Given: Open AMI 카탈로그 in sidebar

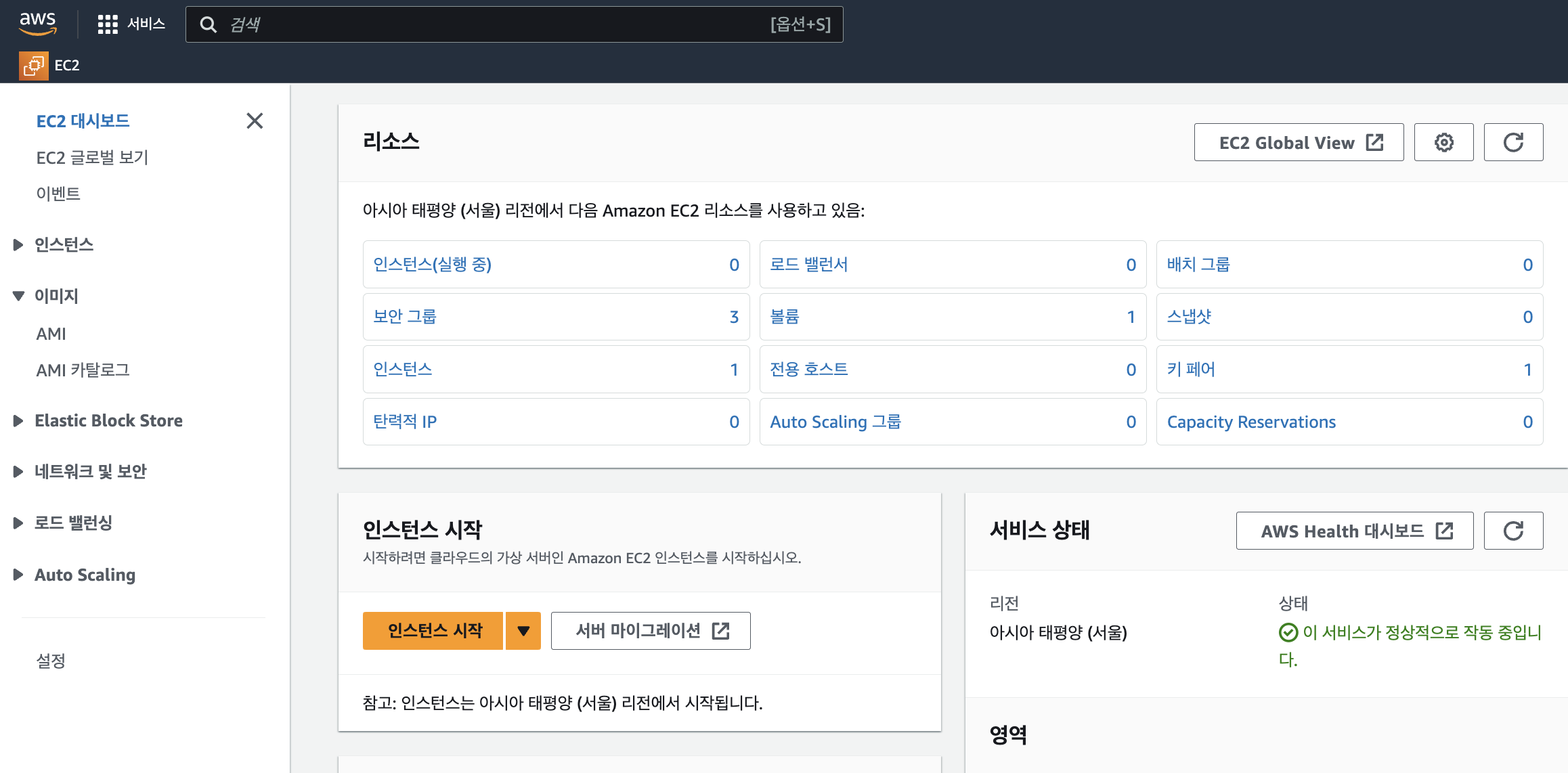Looking at the screenshot, I should tap(83, 370).
